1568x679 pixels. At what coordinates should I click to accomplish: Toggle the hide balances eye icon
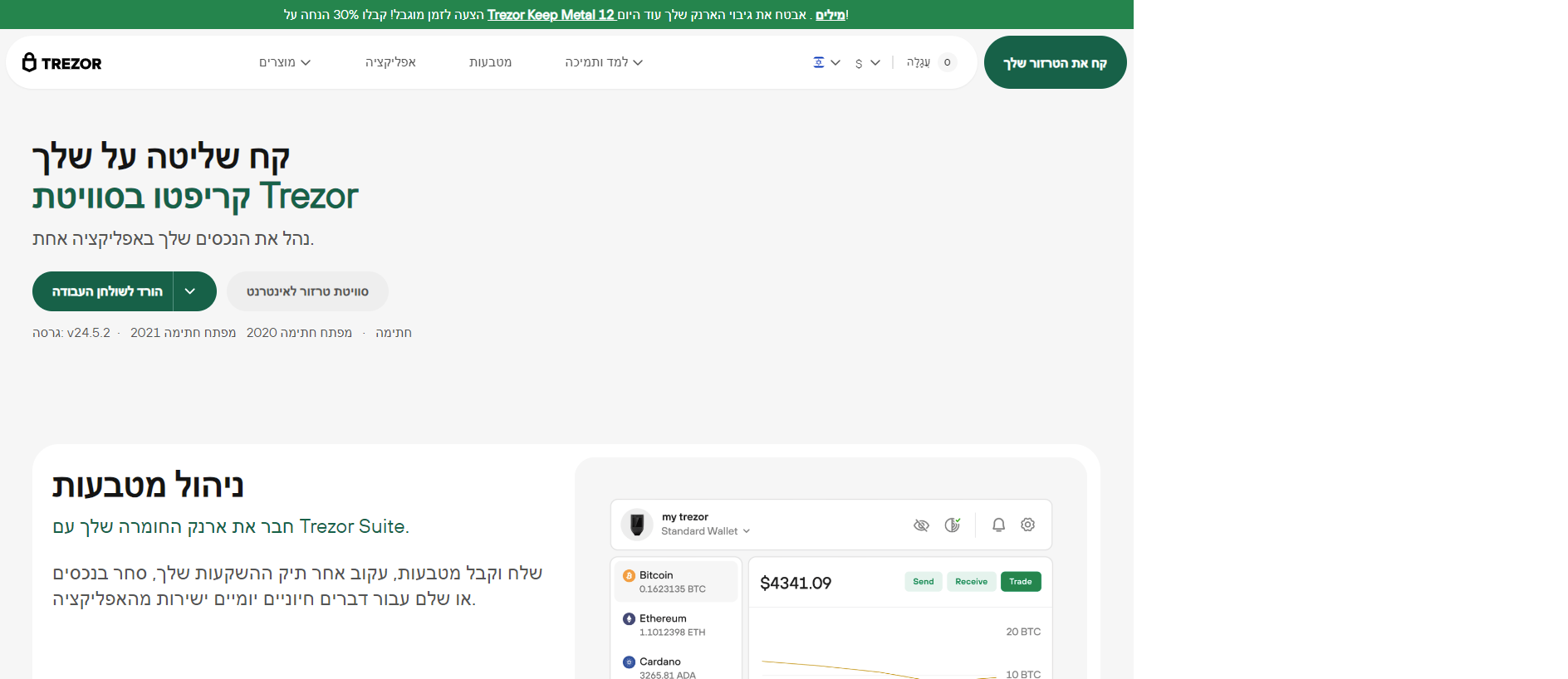921,525
